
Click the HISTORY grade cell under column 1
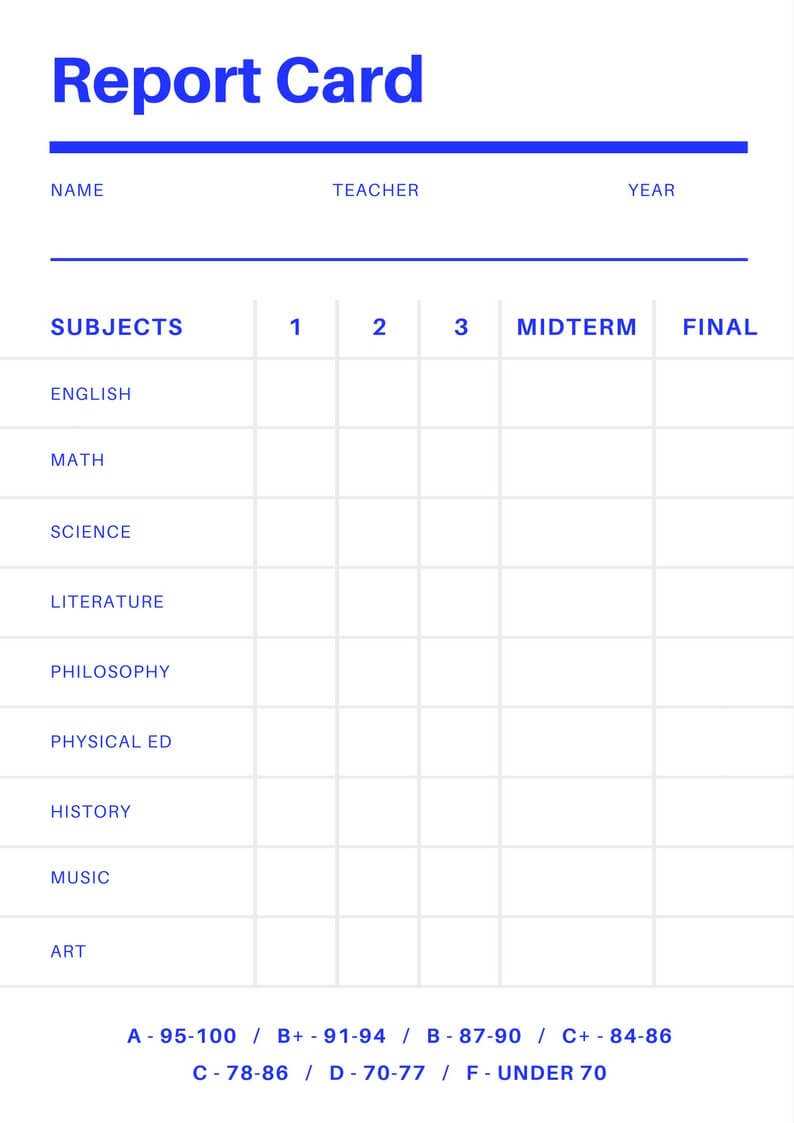[x=296, y=812]
